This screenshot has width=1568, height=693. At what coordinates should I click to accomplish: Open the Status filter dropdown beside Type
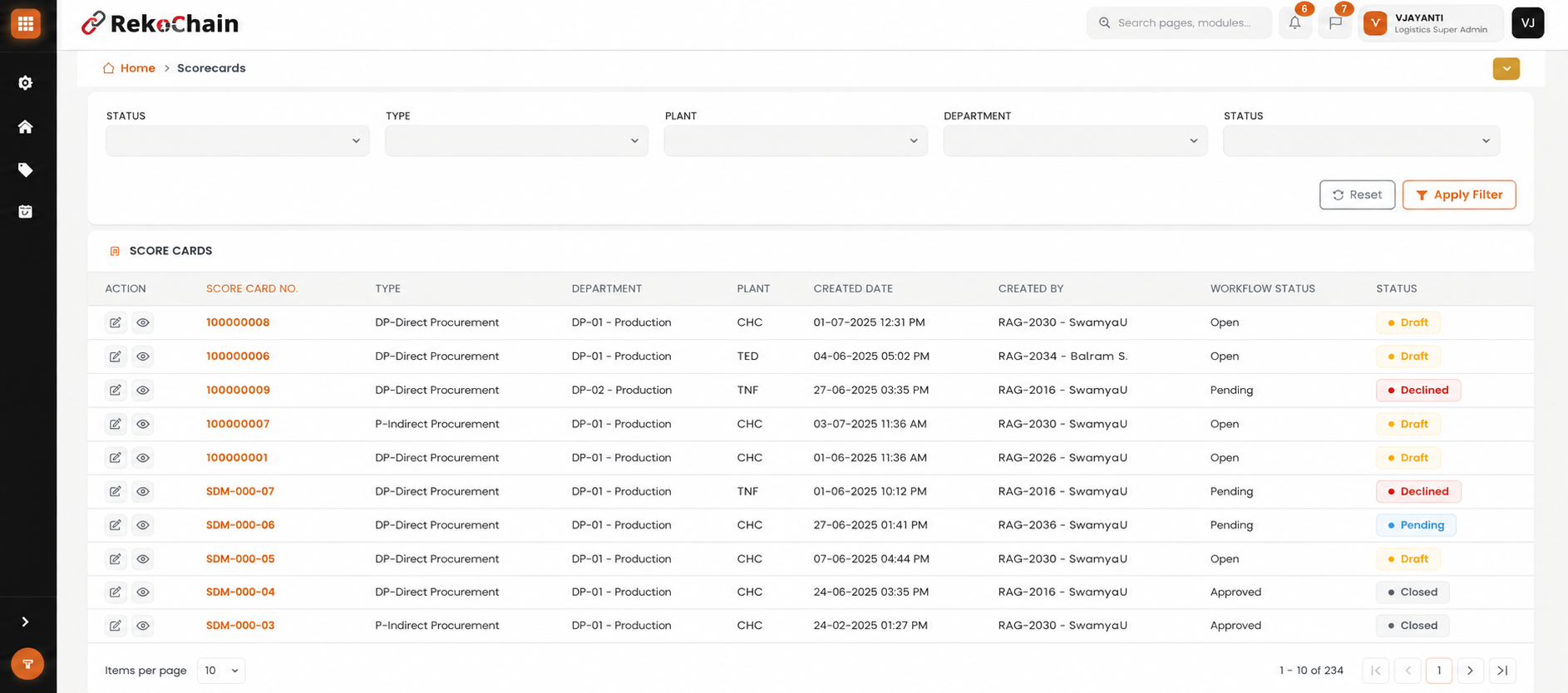(238, 140)
